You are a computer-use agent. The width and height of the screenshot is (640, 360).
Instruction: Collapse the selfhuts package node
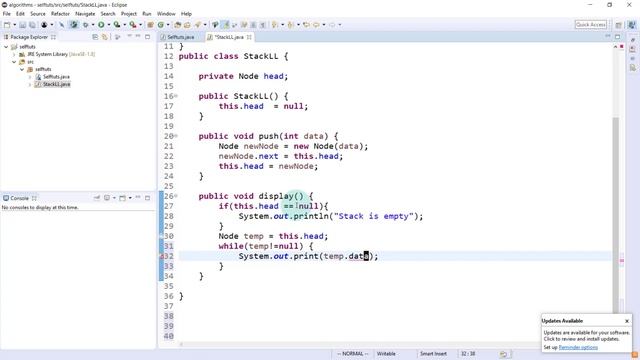pyautogui.click(x=22, y=69)
